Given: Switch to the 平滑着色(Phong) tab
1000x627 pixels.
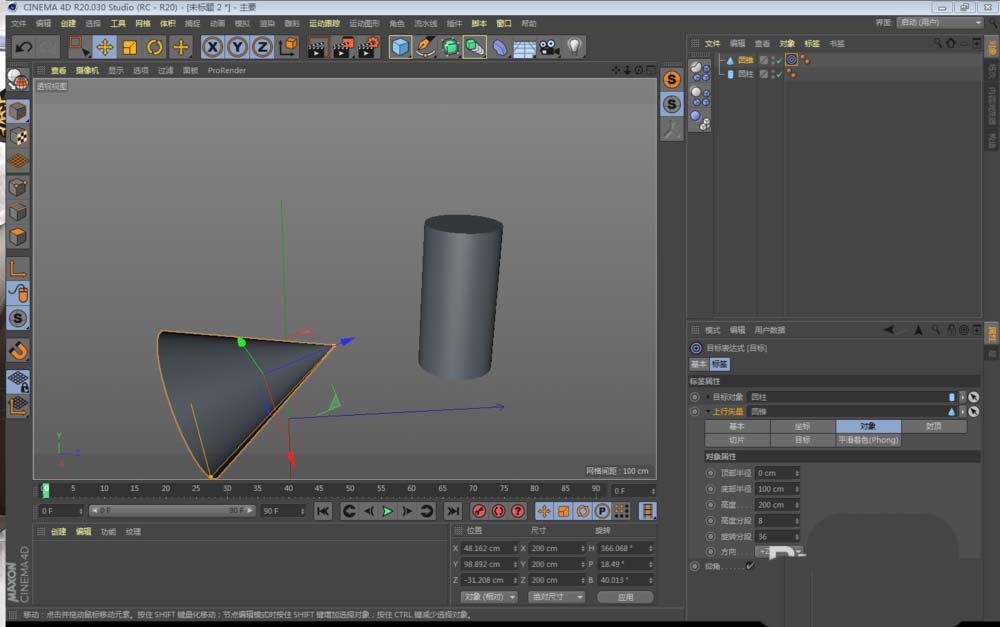Looking at the screenshot, I should click(x=868, y=439).
